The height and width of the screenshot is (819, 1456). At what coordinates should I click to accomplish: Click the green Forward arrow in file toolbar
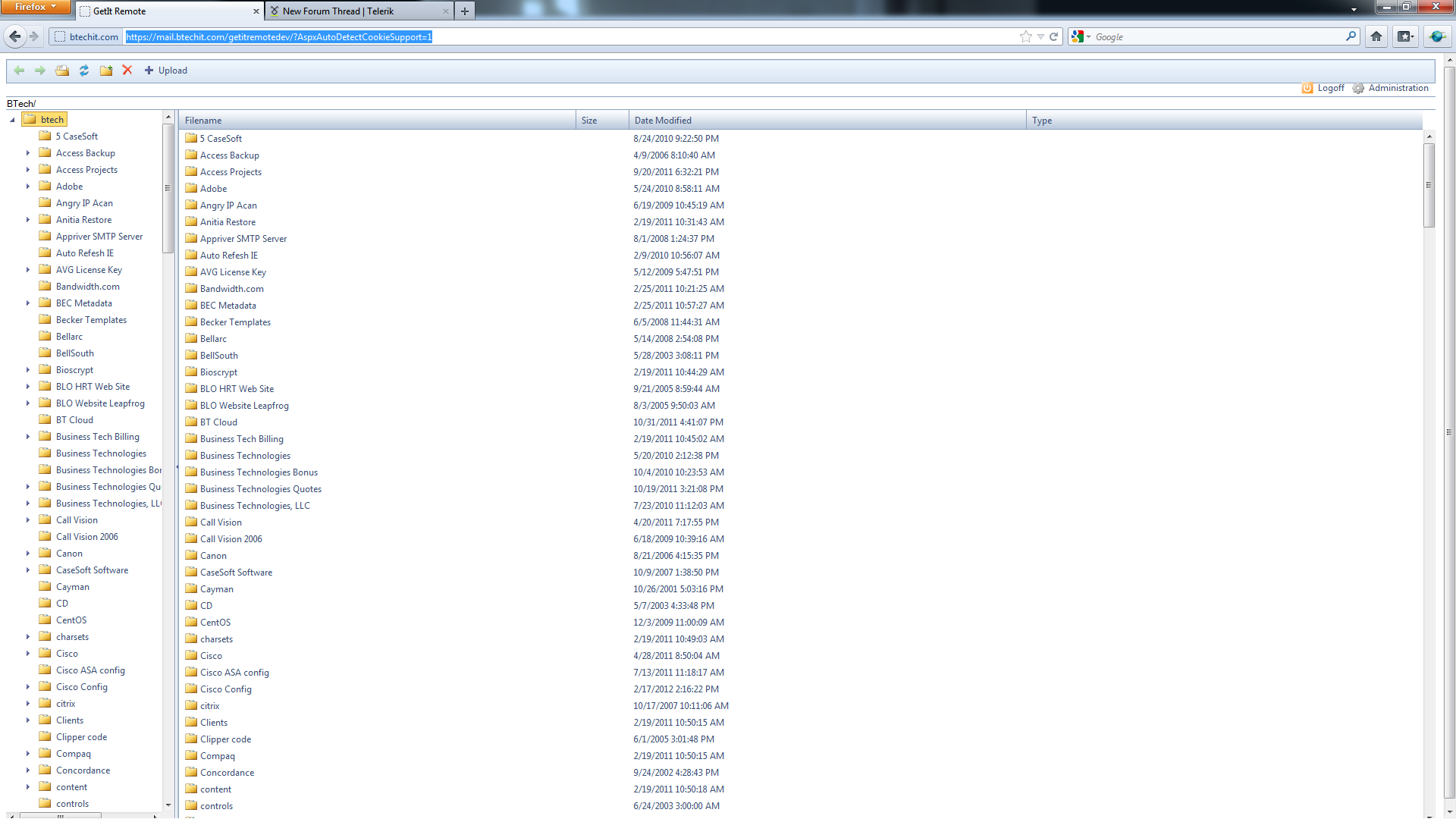point(40,71)
